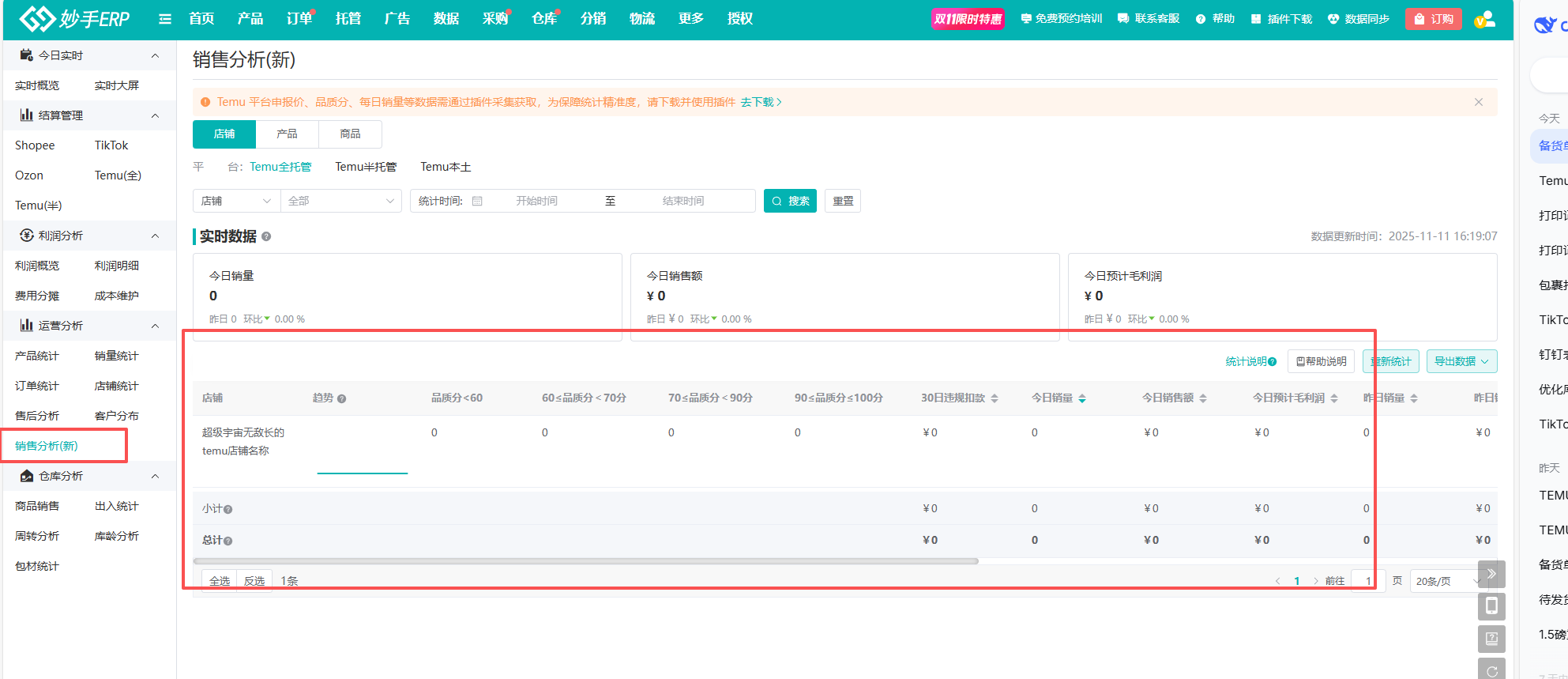The image size is (1568, 679).
Task: Click the user avatar icon at top right
Action: pyautogui.click(x=1484, y=19)
